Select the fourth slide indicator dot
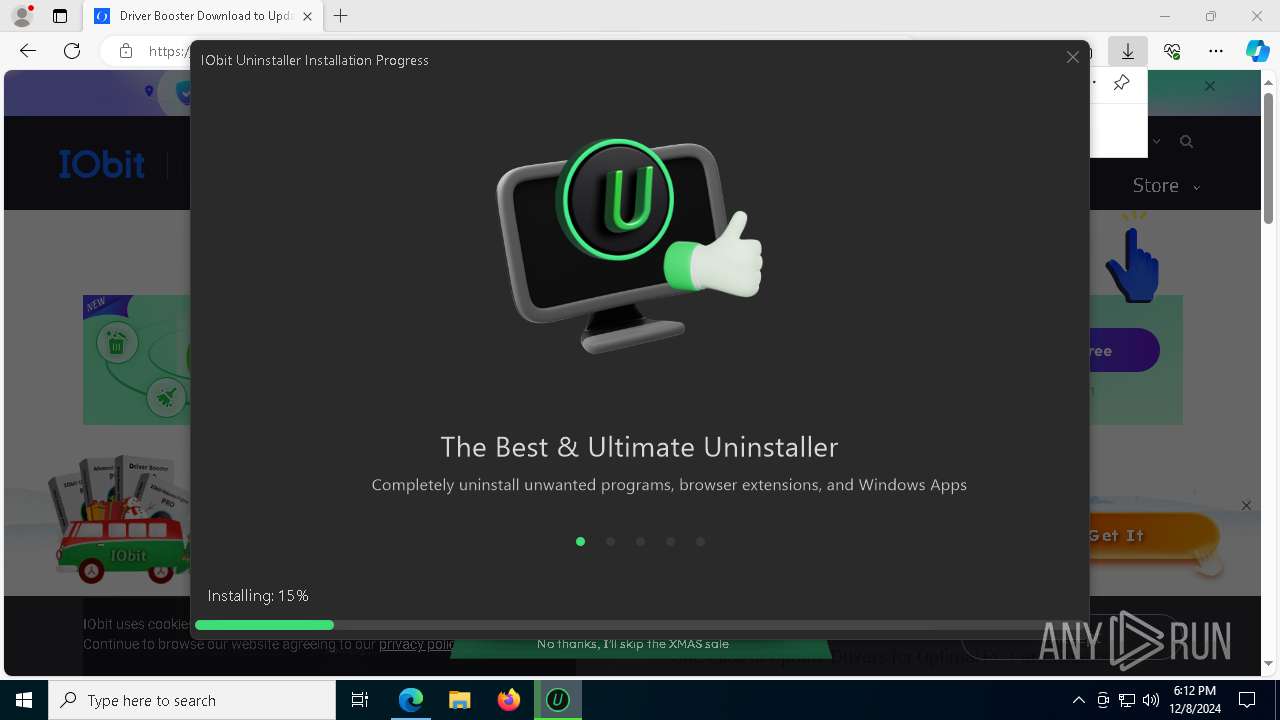1280x720 pixels. point(670,542)
